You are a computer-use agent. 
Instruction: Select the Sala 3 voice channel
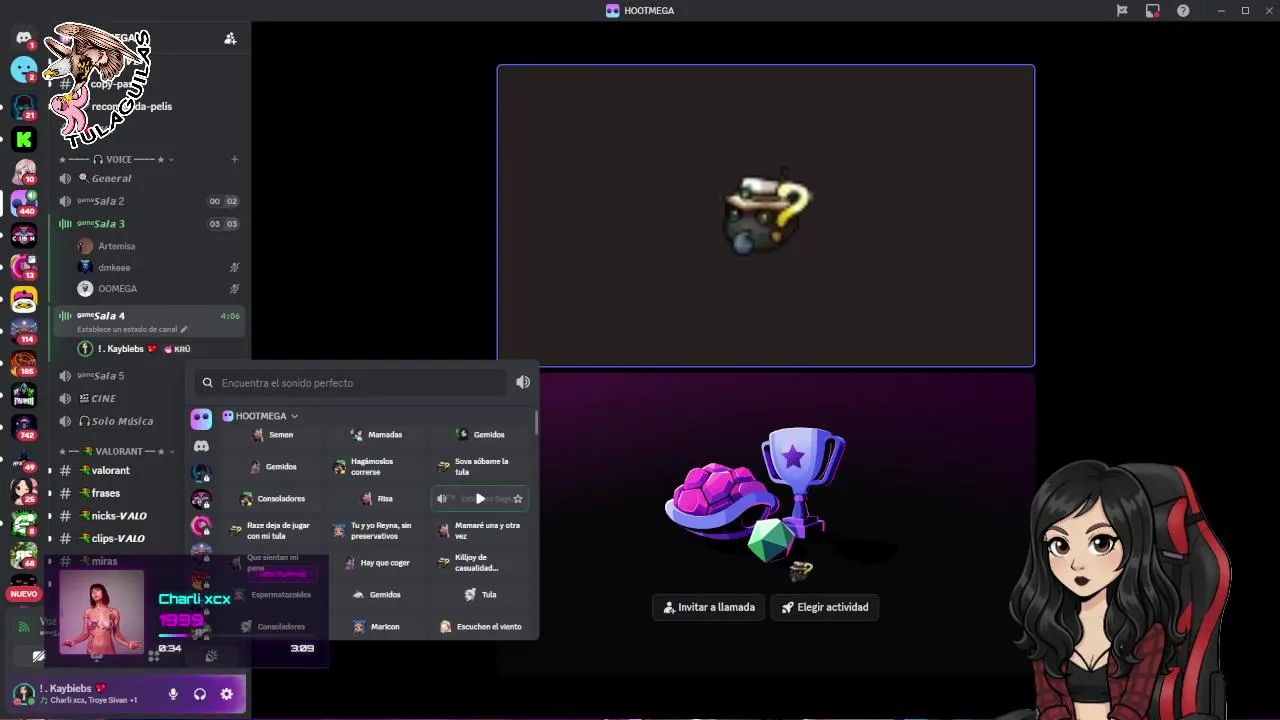pyautogui.click(x=150, y=224)
